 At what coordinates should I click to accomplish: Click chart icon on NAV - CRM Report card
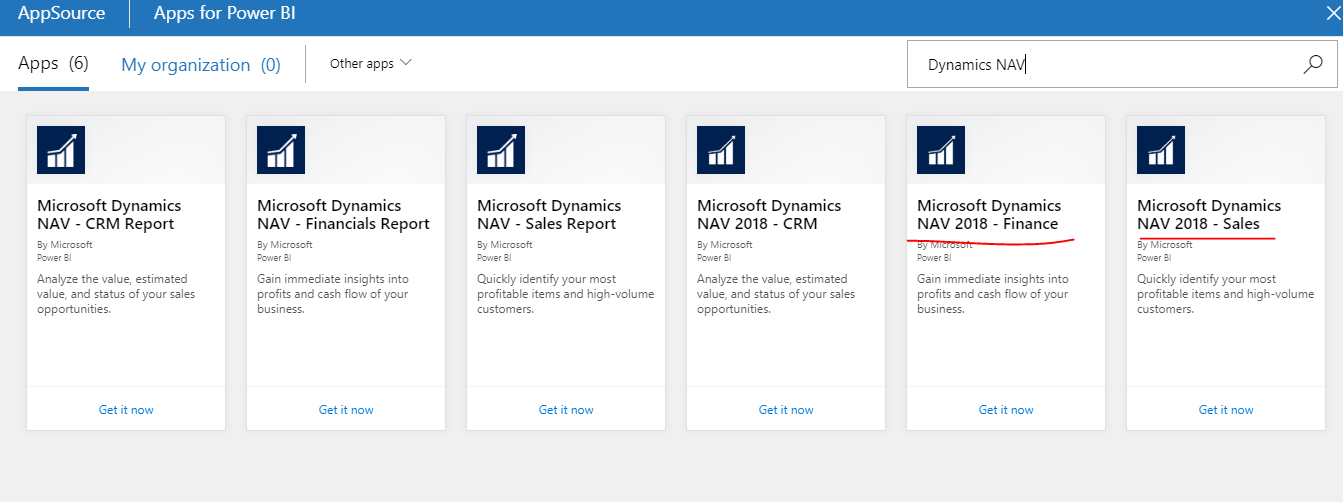(x=61, y=150)
